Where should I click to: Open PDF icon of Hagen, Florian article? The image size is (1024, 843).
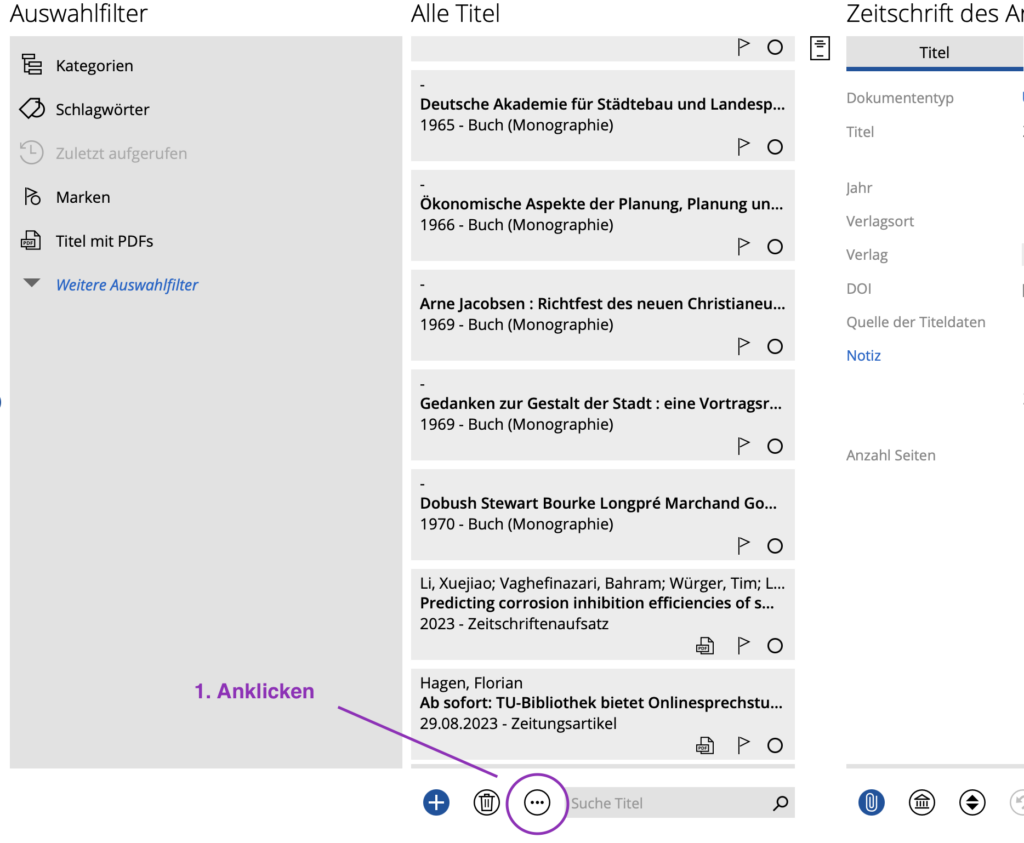[x=705, y=746]
